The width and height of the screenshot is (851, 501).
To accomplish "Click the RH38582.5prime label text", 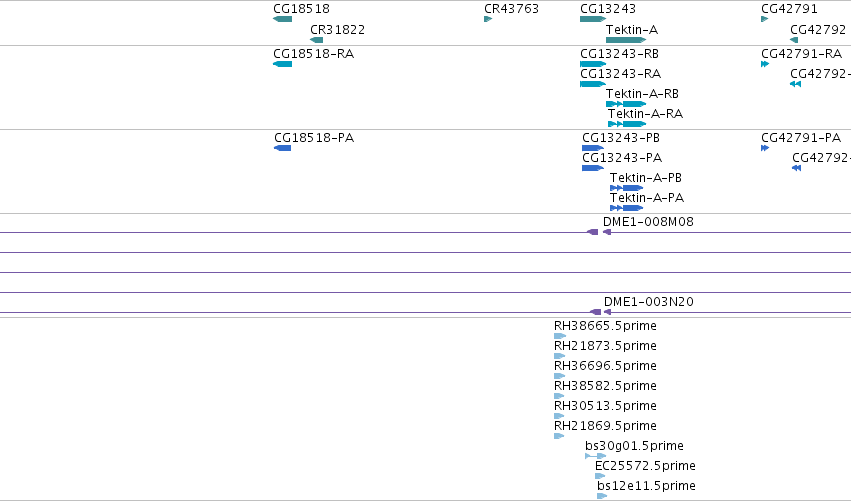I will [x=605, y=386].
